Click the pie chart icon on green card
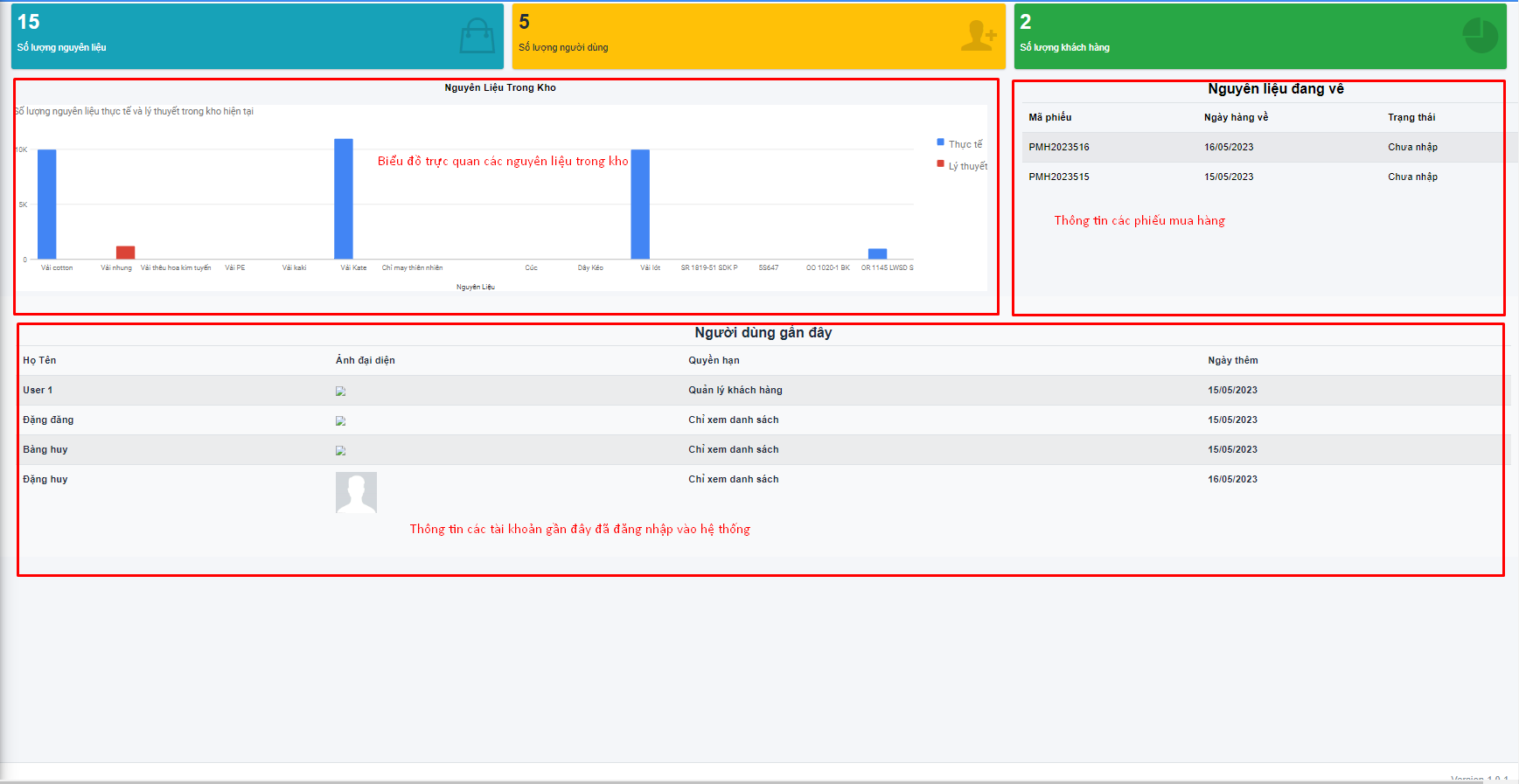 [x=1480, y=36]
